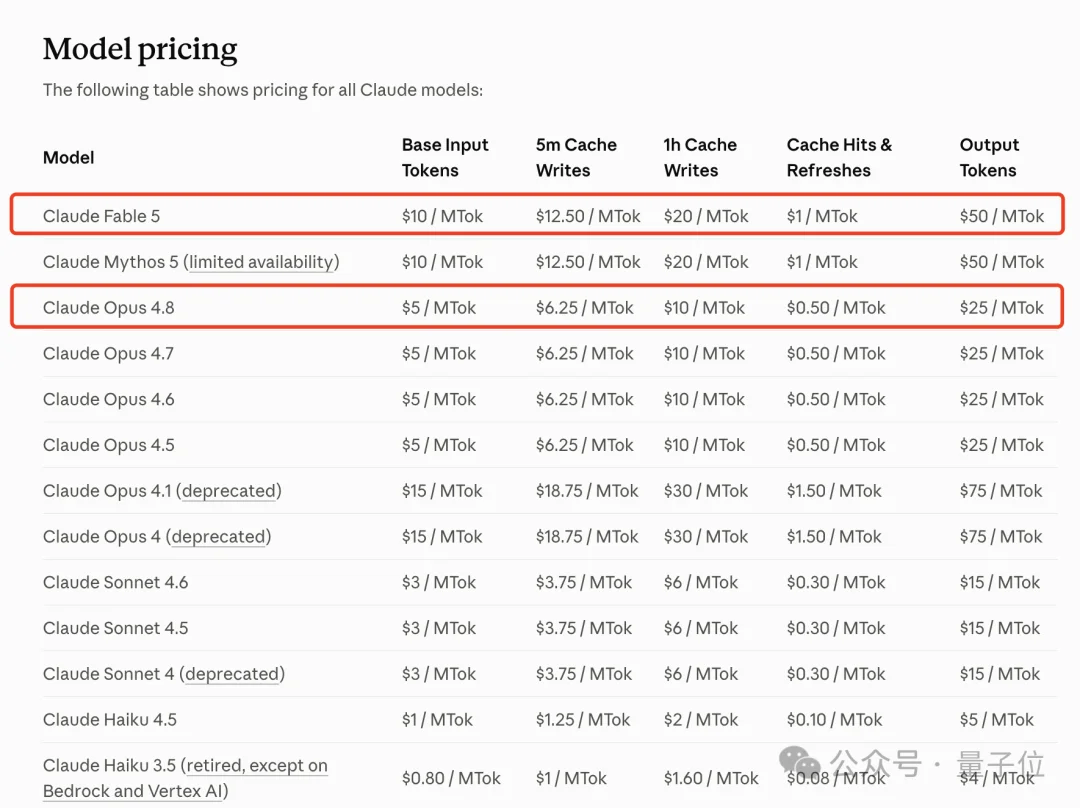
Task: Select the Claude Sonnet 4.6 row name
Action: point(115,583)
